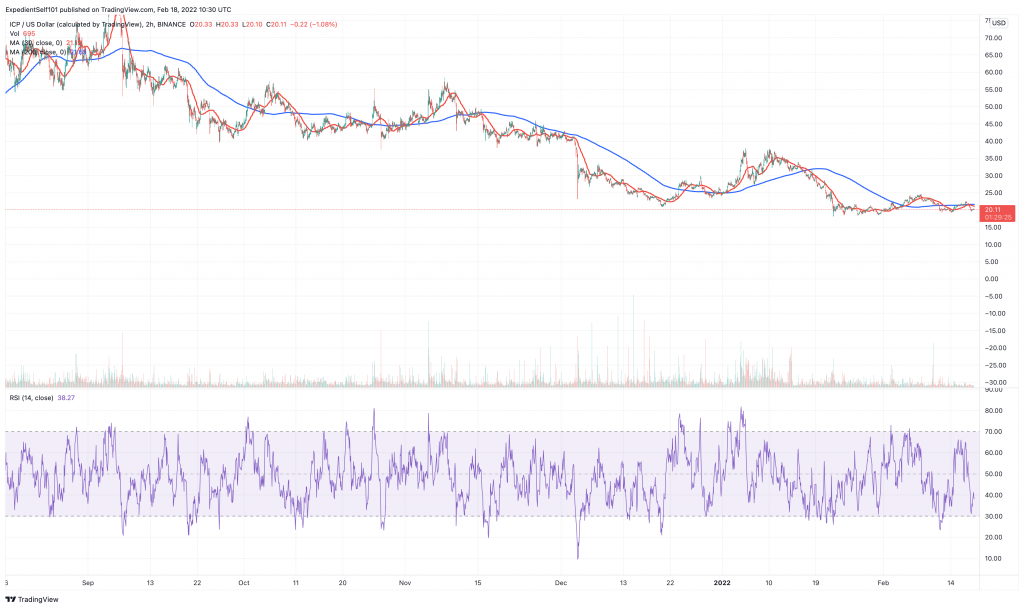Viewport: 1024px width, 609px height.
Task: Click the RSI 80.00 axis label
Action: (993, 411)
